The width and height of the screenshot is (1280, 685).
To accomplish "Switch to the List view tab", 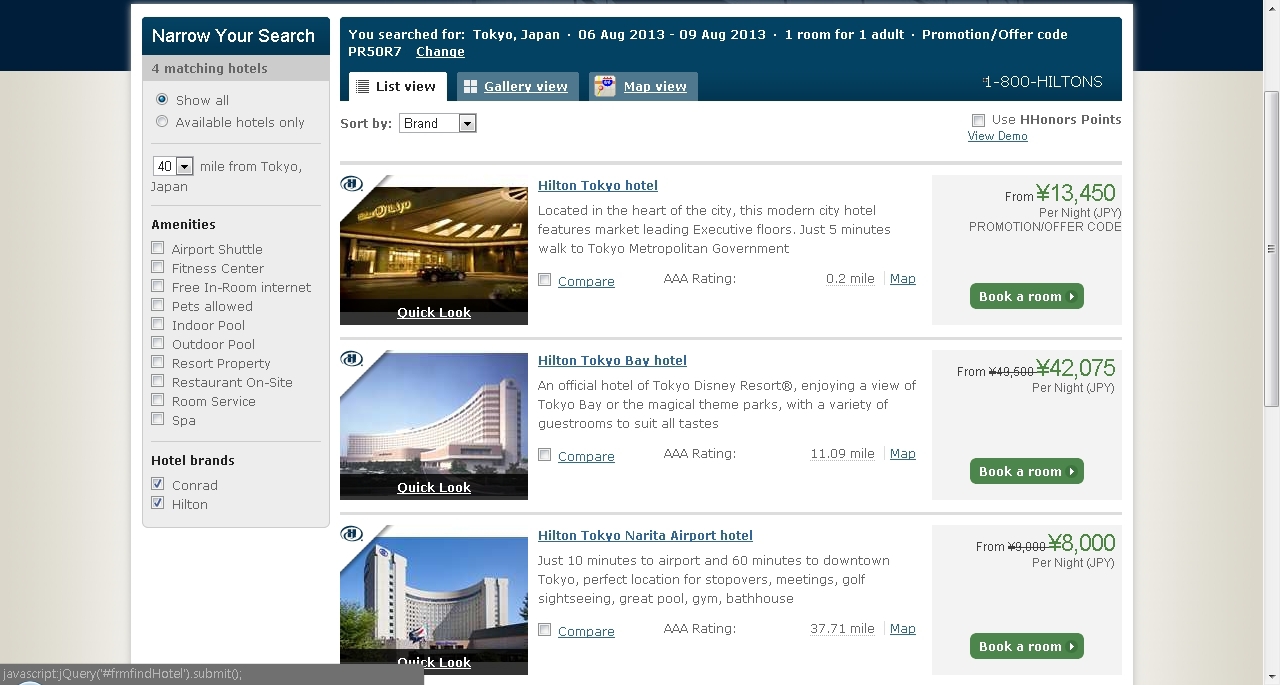I will click(x=398, y=86).
